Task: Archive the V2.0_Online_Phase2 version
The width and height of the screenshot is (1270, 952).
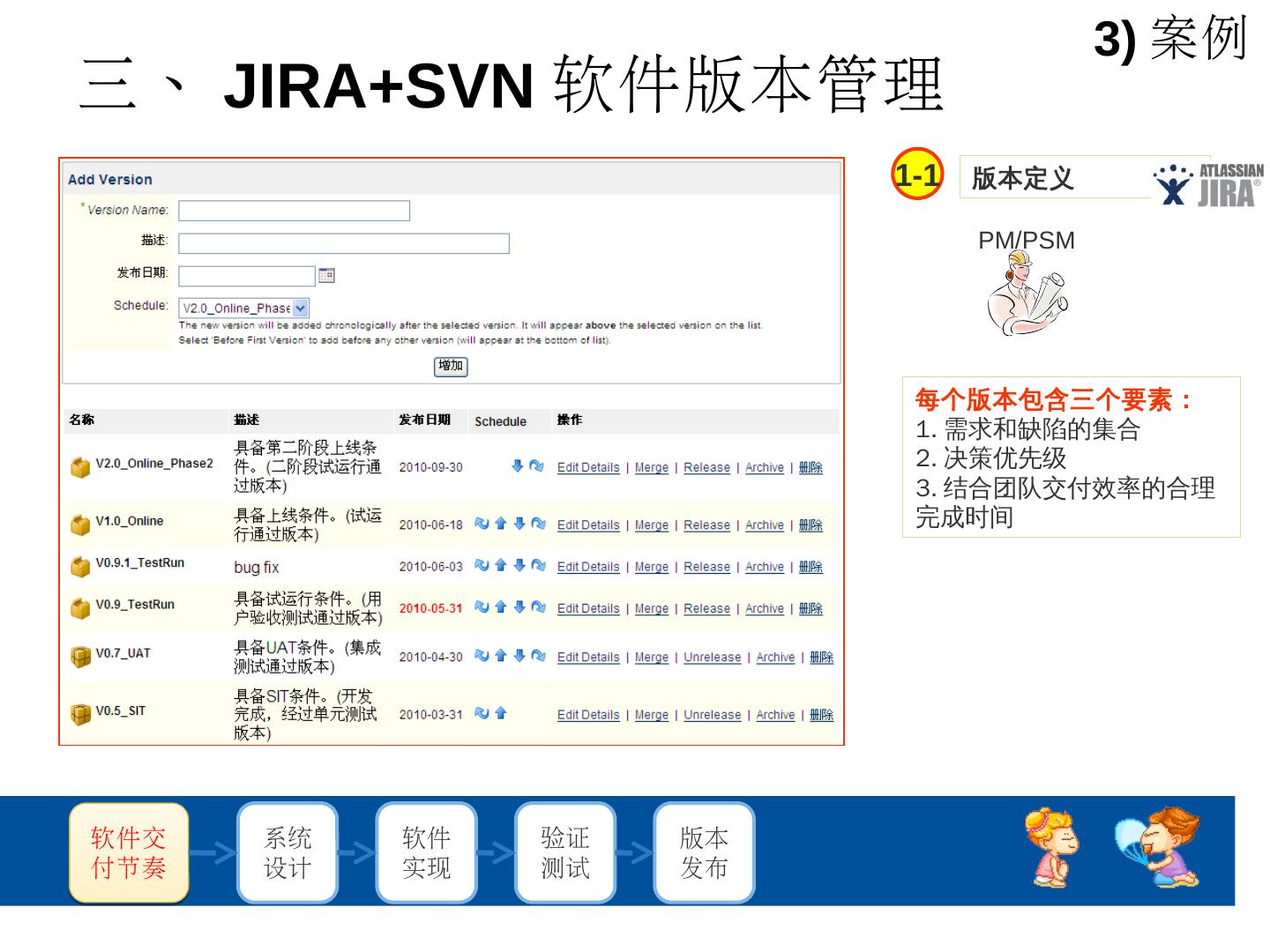Action: coord(765,467)
